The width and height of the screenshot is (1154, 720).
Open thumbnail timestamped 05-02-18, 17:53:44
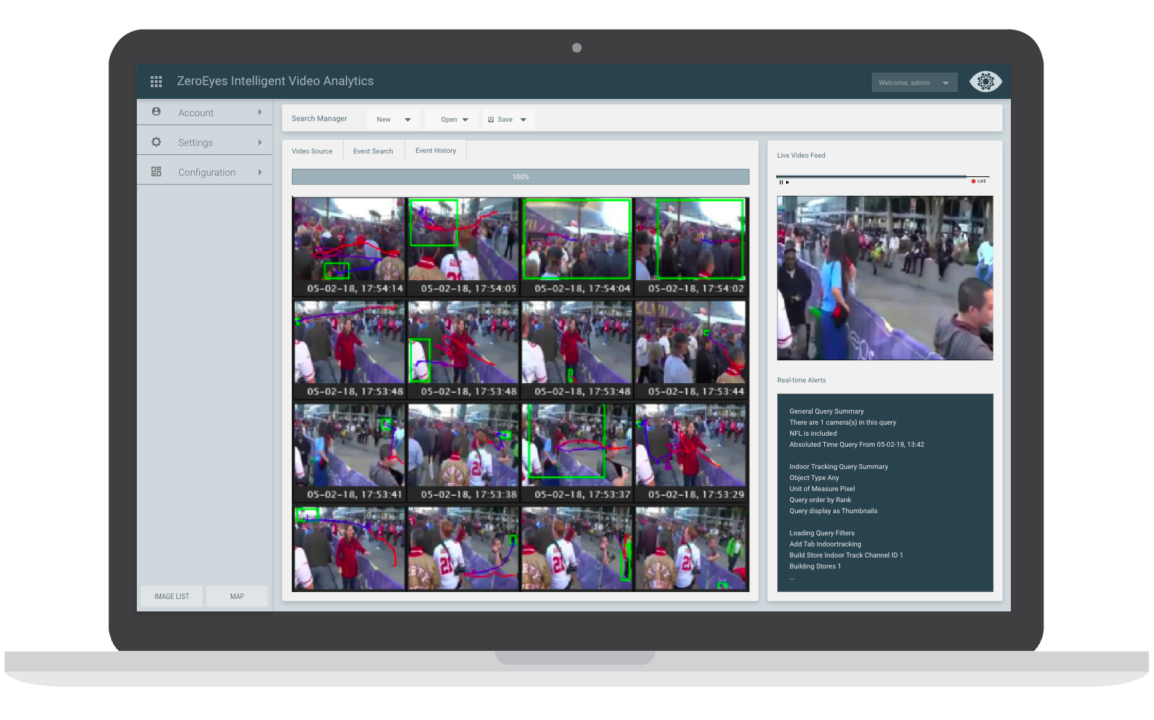tap(691, 350)
